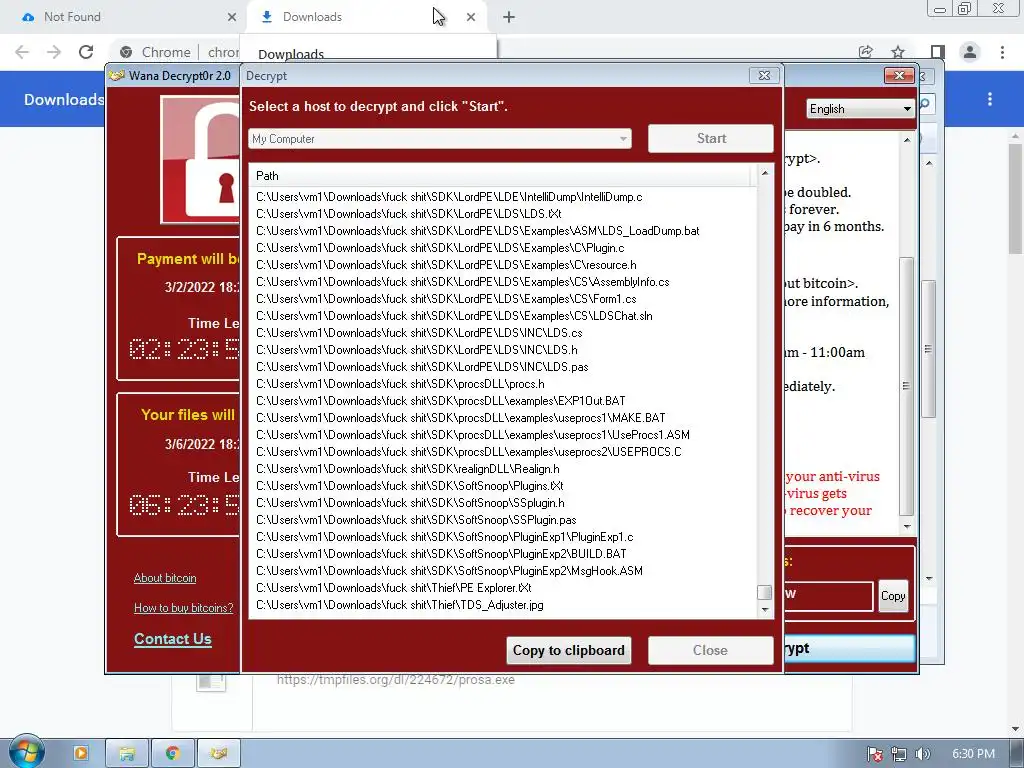Select the Realign.h path row

[x=408, y=468]
